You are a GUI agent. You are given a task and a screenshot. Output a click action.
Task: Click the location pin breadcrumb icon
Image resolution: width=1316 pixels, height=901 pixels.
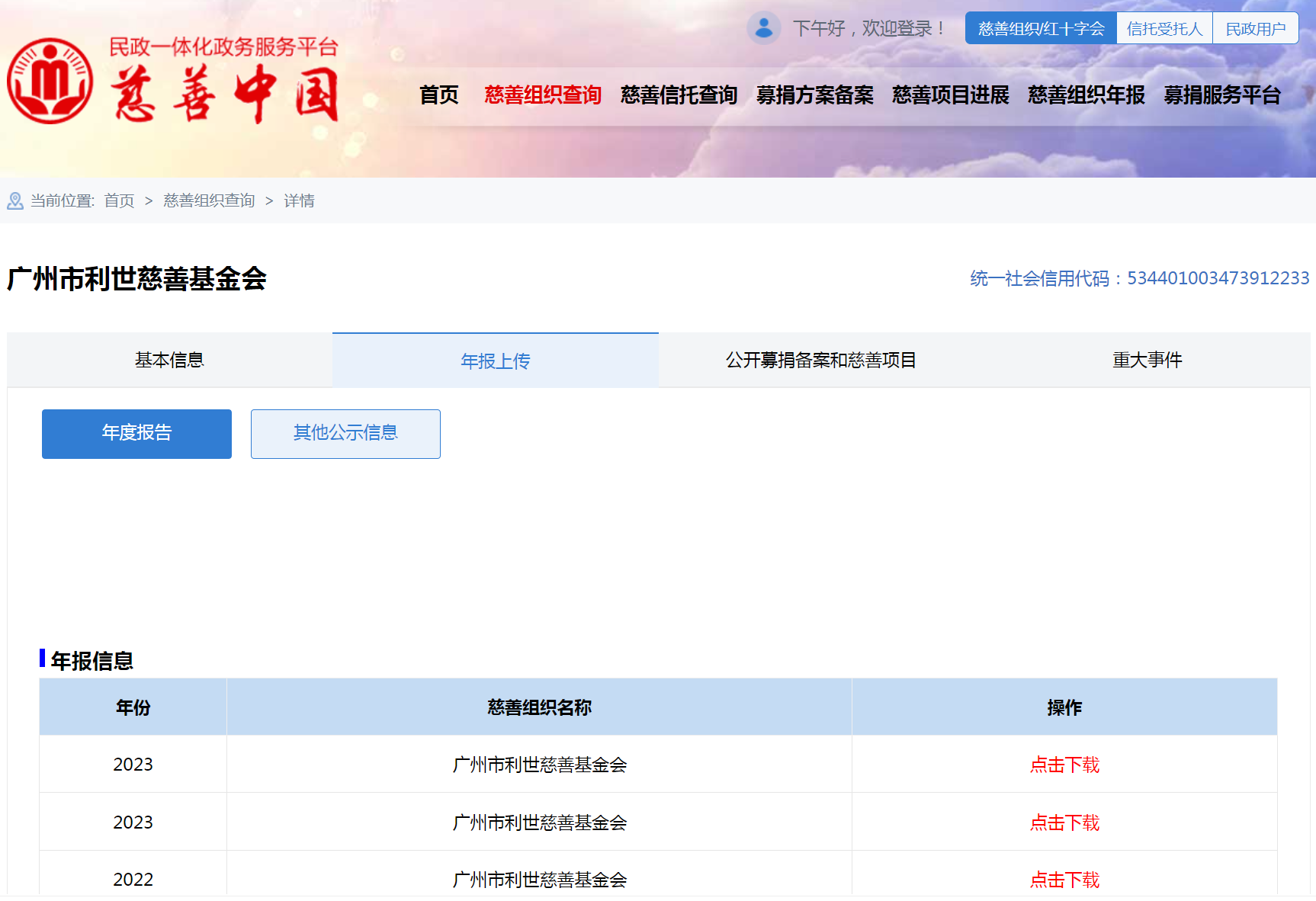pos(15,200)
